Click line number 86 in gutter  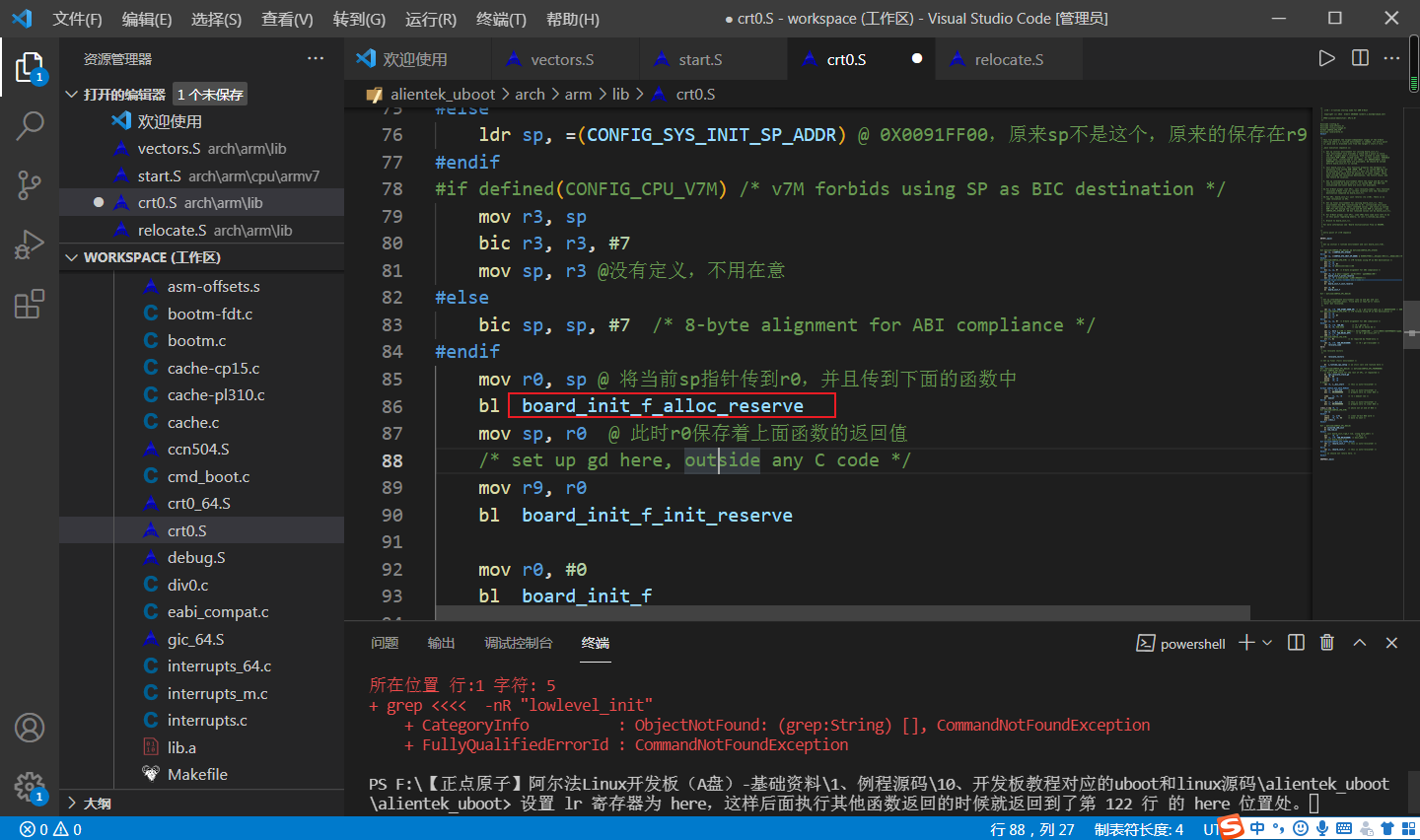(x=392, y=406)
